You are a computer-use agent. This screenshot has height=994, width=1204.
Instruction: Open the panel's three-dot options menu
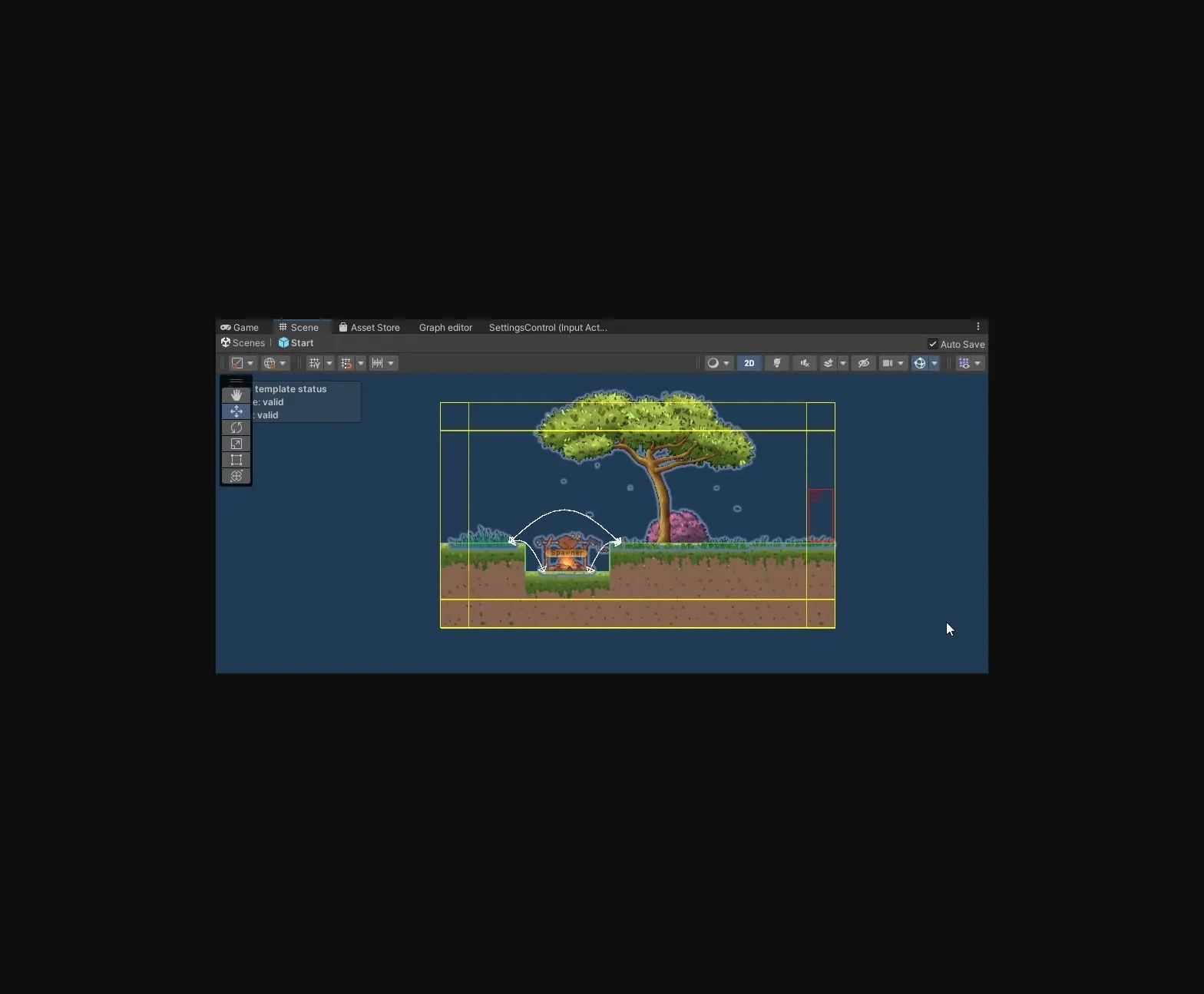click(977, 327)
